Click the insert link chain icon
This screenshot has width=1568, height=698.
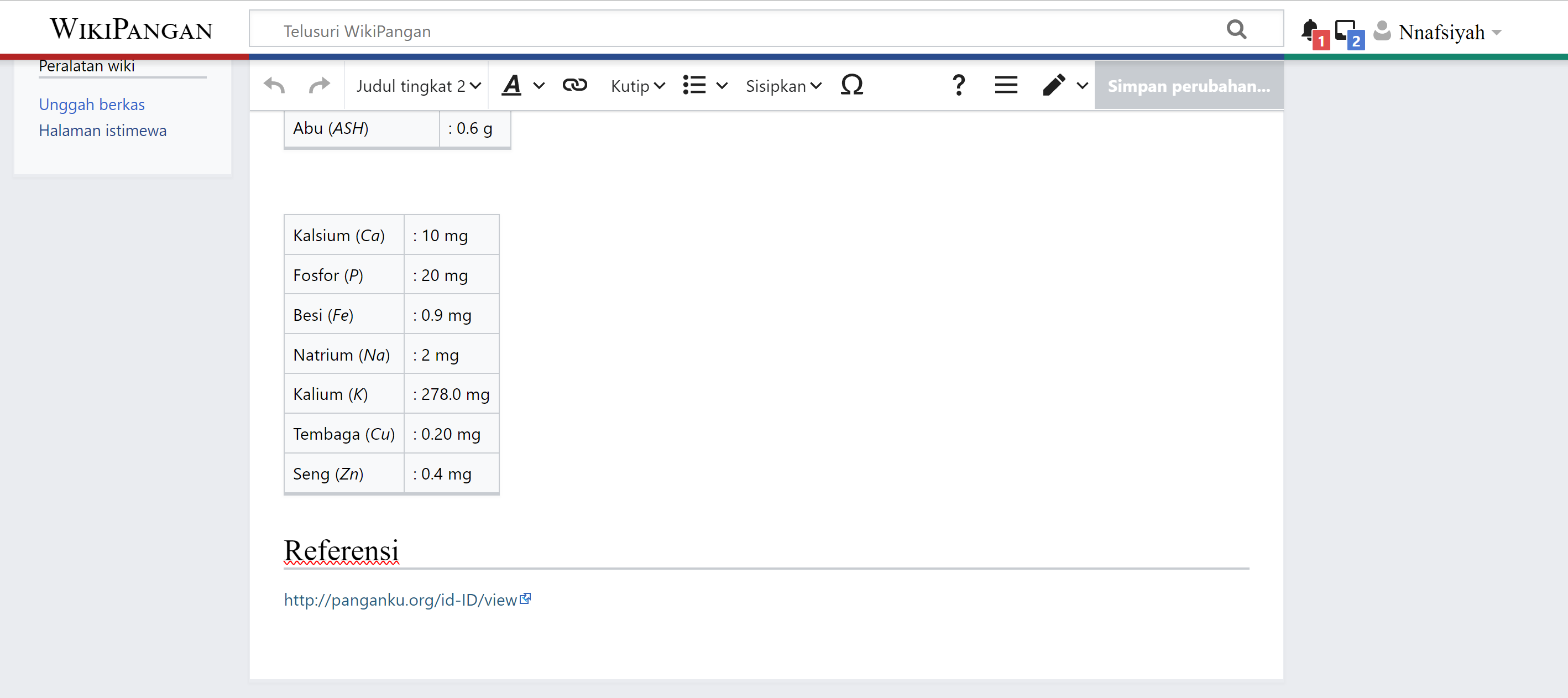pos(574,85)
